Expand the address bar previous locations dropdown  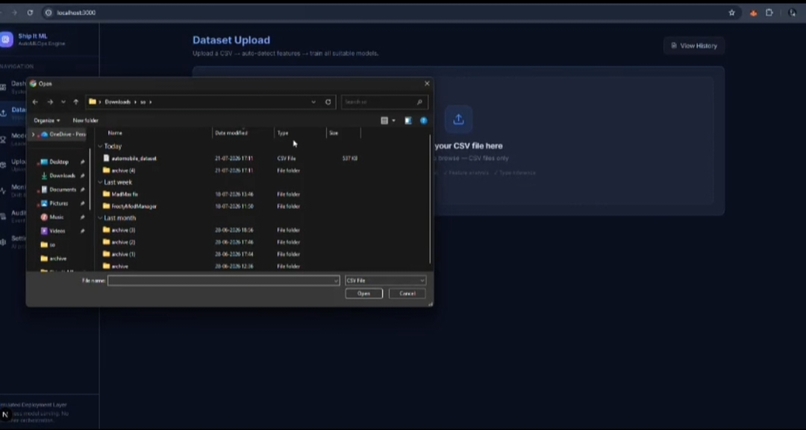point(314,102)
